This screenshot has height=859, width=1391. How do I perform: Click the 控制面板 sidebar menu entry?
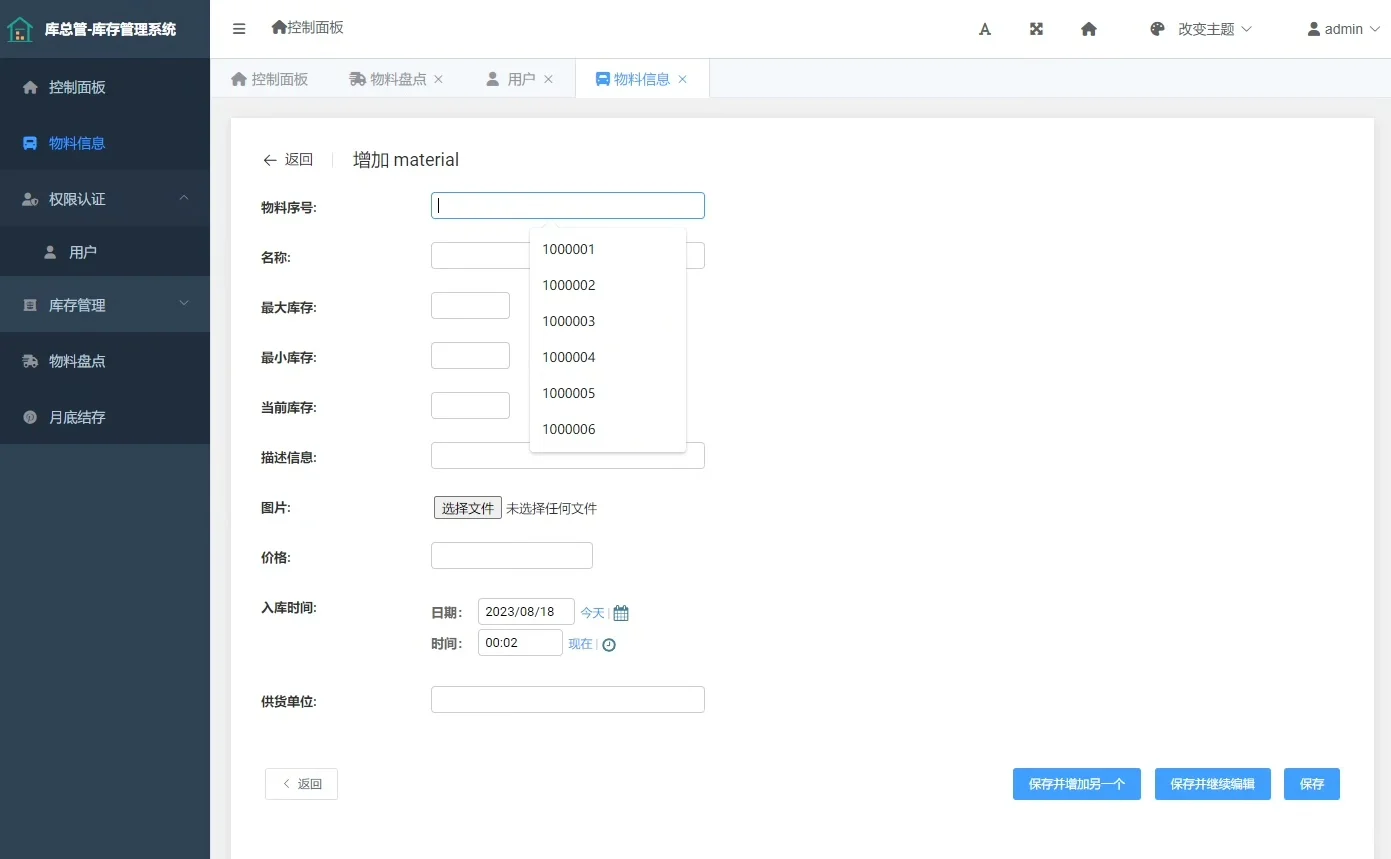pos(105,87)
